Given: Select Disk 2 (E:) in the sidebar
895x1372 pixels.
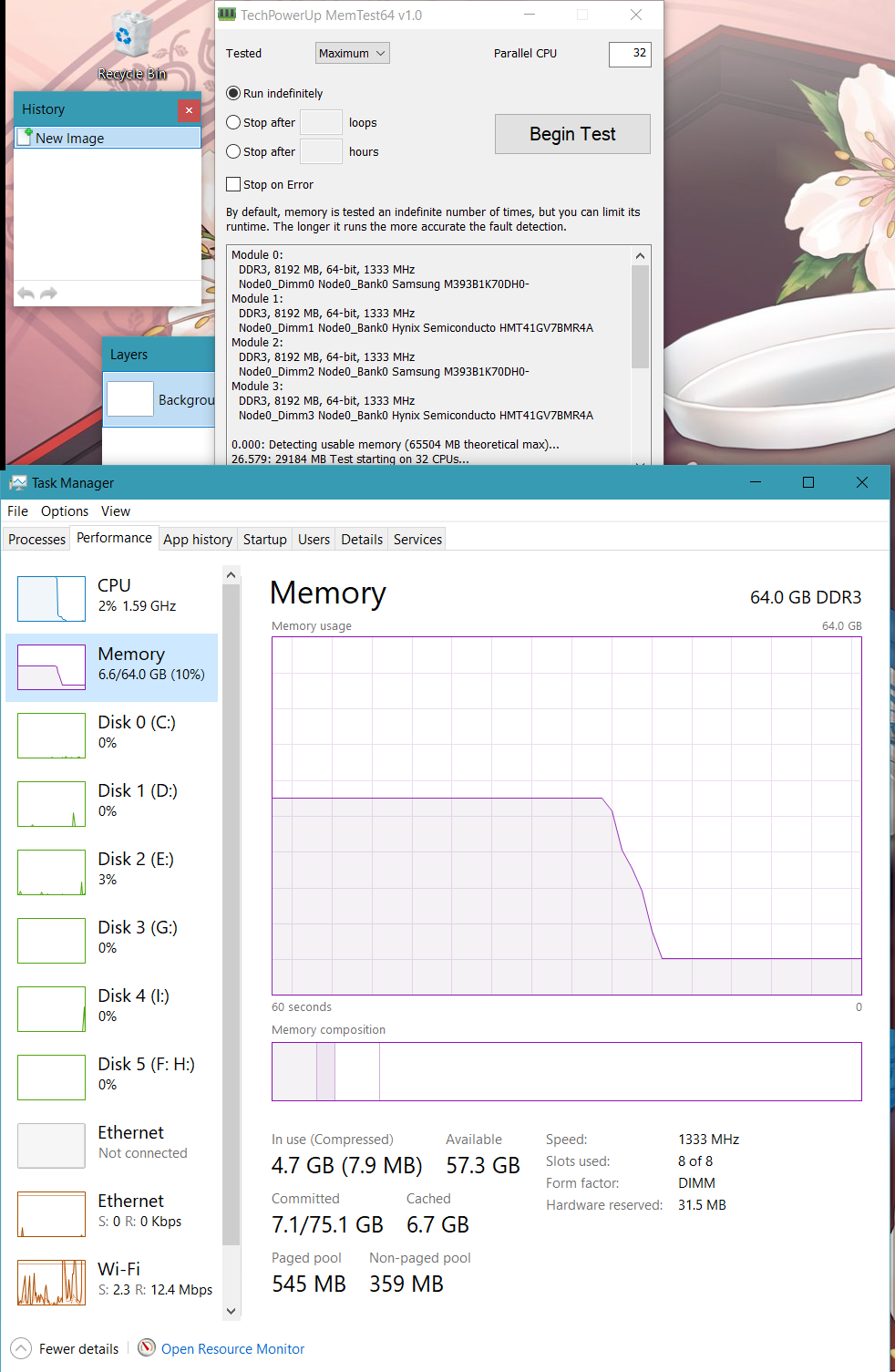Looking at the screenshot, I should point(112,872).
